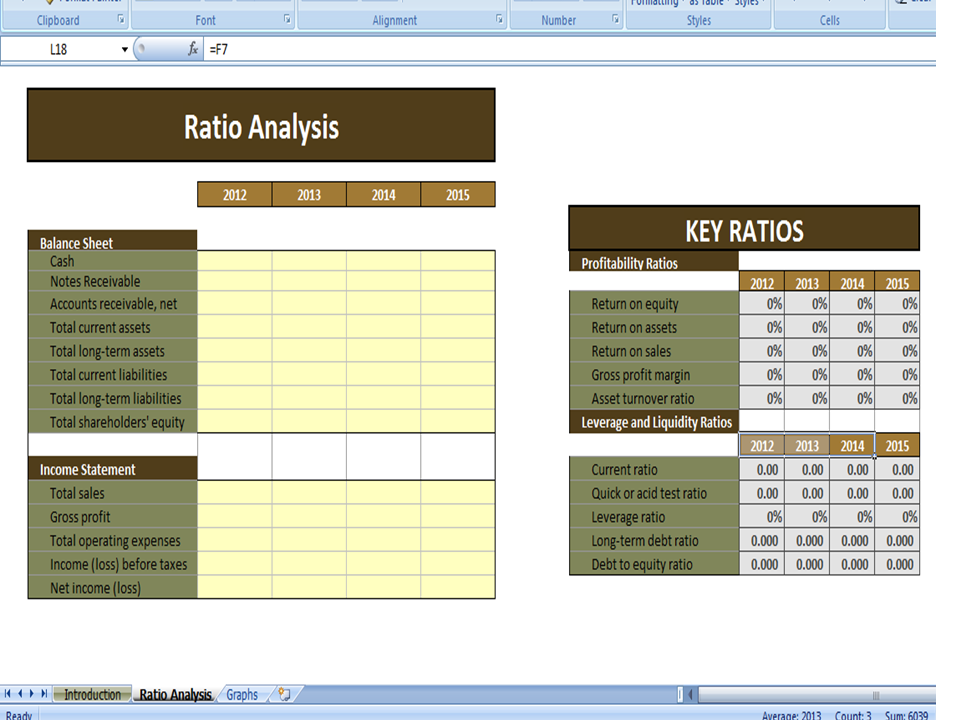960x720 pixels.
Task: Click the Total operating expenses label
Action: 115,541
